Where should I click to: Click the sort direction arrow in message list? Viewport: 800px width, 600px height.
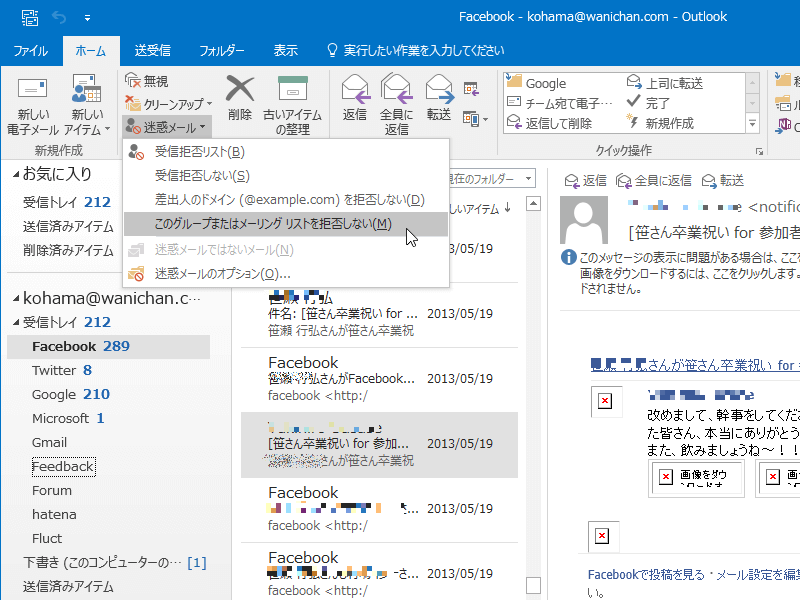(x=508, y=208)
